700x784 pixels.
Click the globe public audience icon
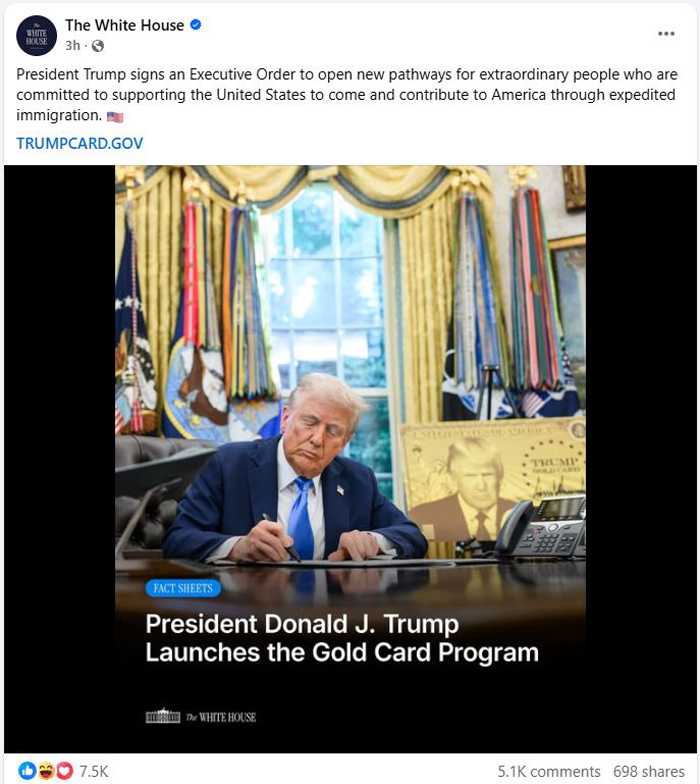98,46
